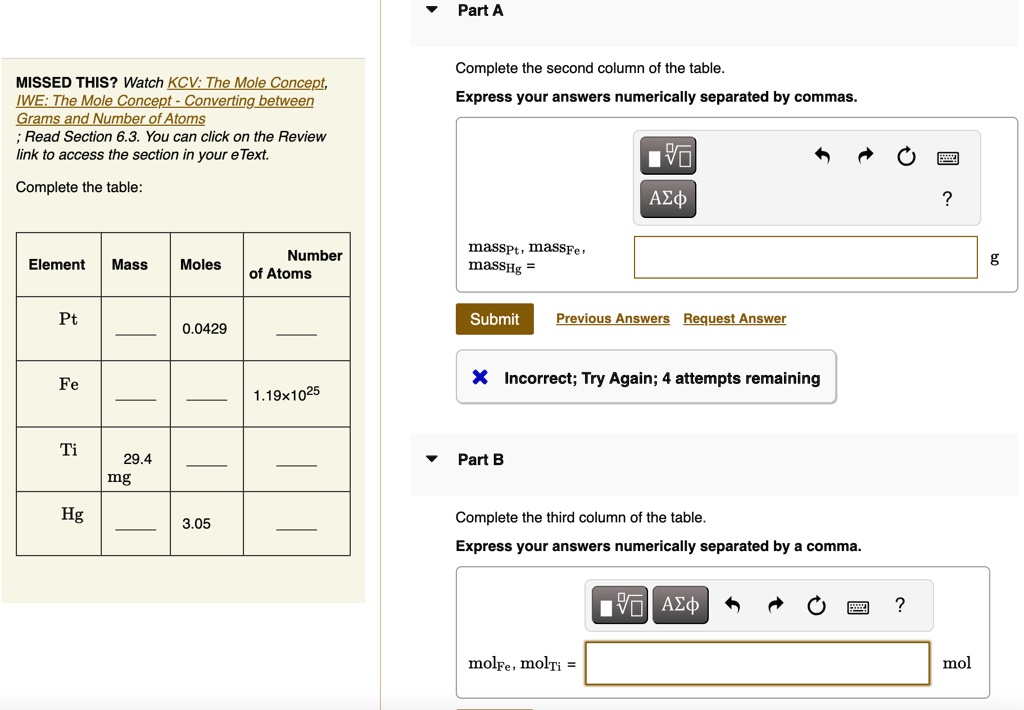The width and height of the screenshot is (1024, 710).
Task: Click the redo arrow in Part A toolbar
Action: coord(864,156)
